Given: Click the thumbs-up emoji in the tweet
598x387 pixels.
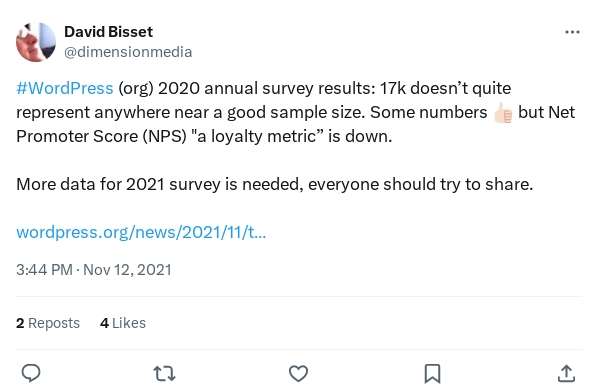Looking at the screenshot, I should click(x=503, y=113).
